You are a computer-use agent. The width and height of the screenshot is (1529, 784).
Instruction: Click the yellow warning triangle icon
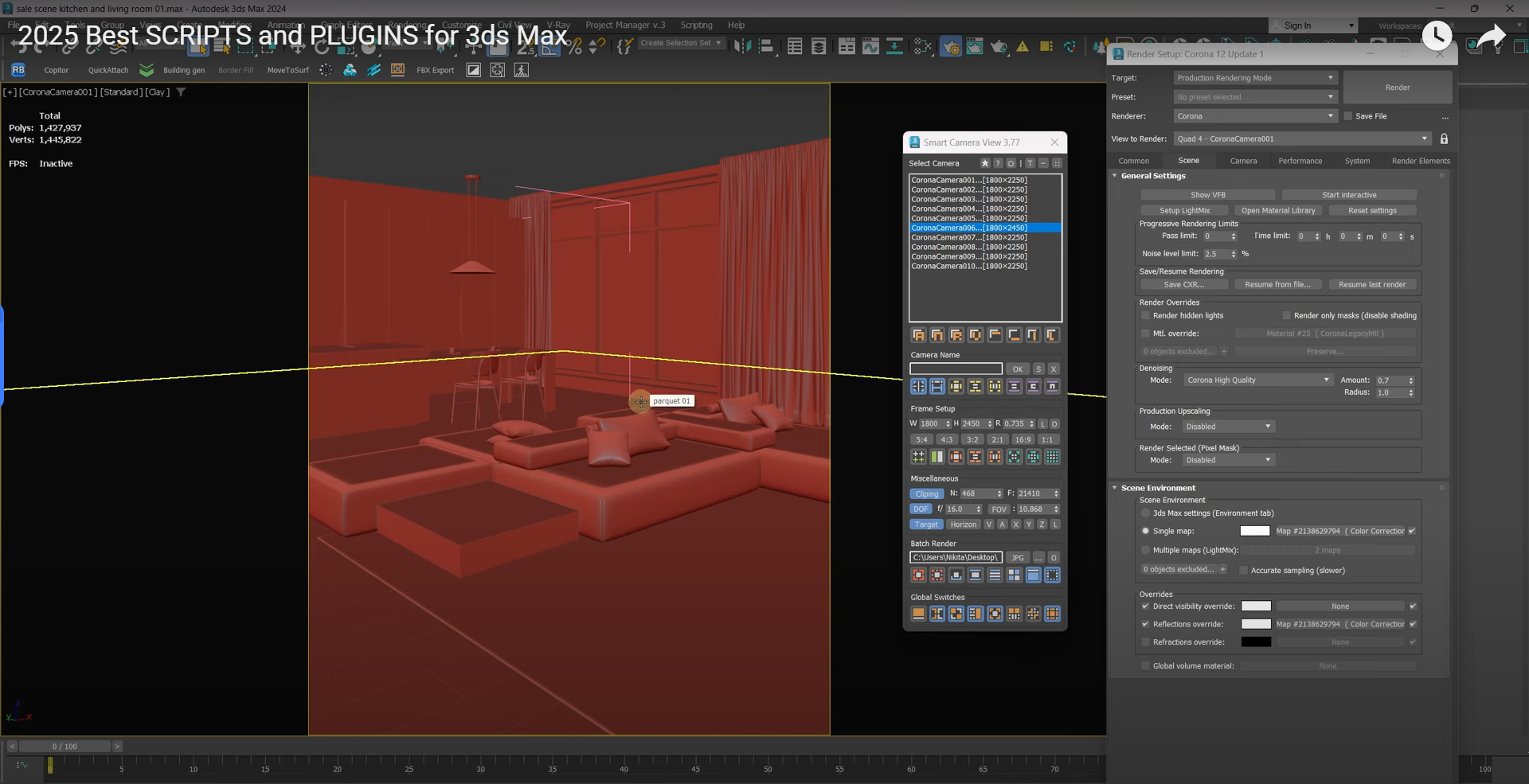[1023, 47]
